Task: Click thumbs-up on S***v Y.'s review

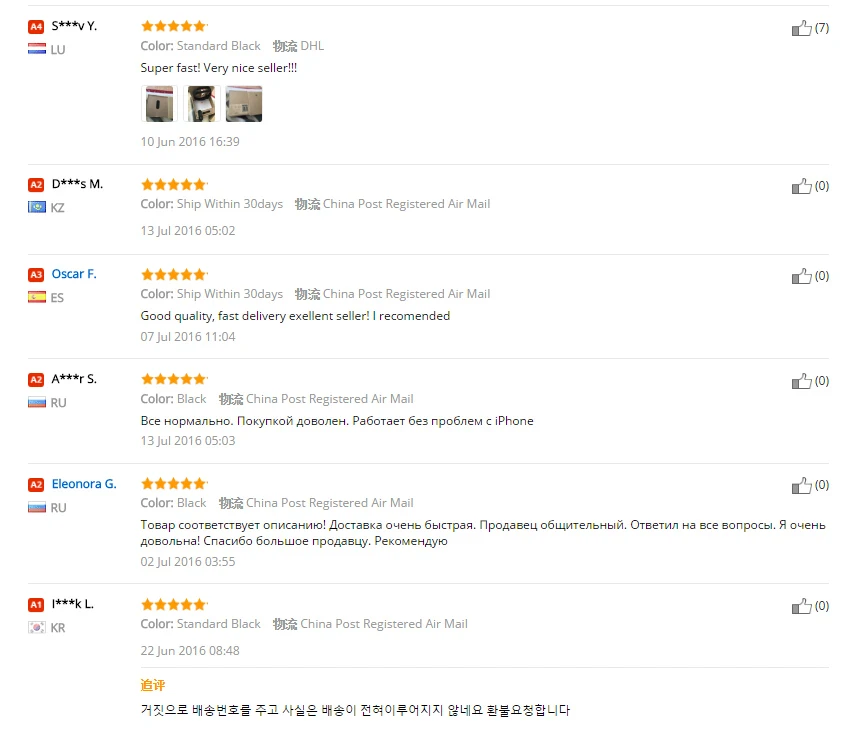Action: point(801,28)
